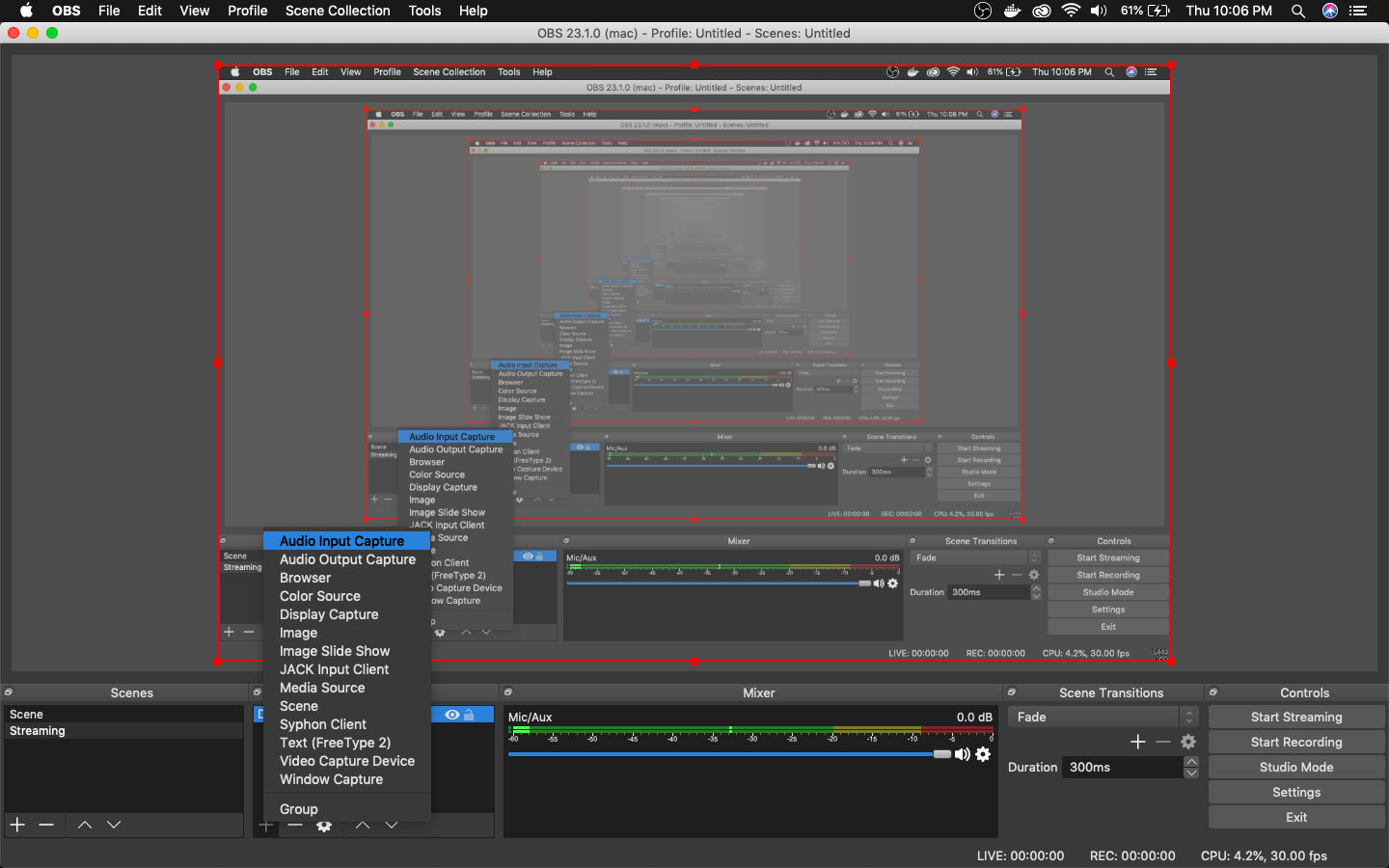
Task: Choose Media Source from the source menu
Action: tap(347, 688)
